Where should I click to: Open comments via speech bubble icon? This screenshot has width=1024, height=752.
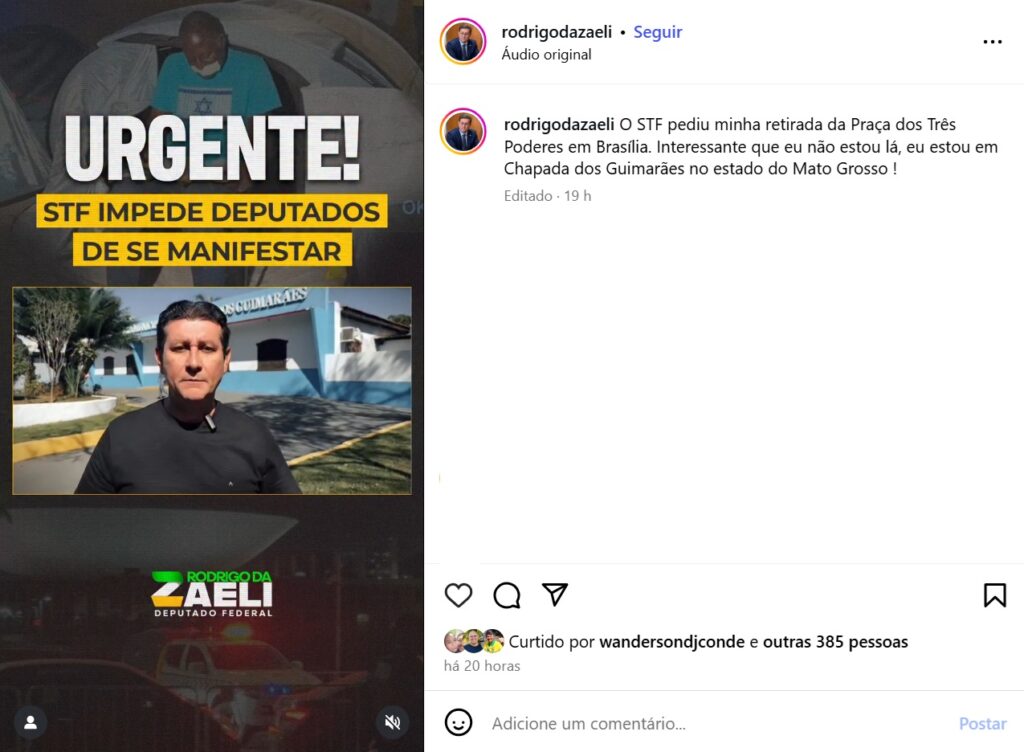click(507, 595)
